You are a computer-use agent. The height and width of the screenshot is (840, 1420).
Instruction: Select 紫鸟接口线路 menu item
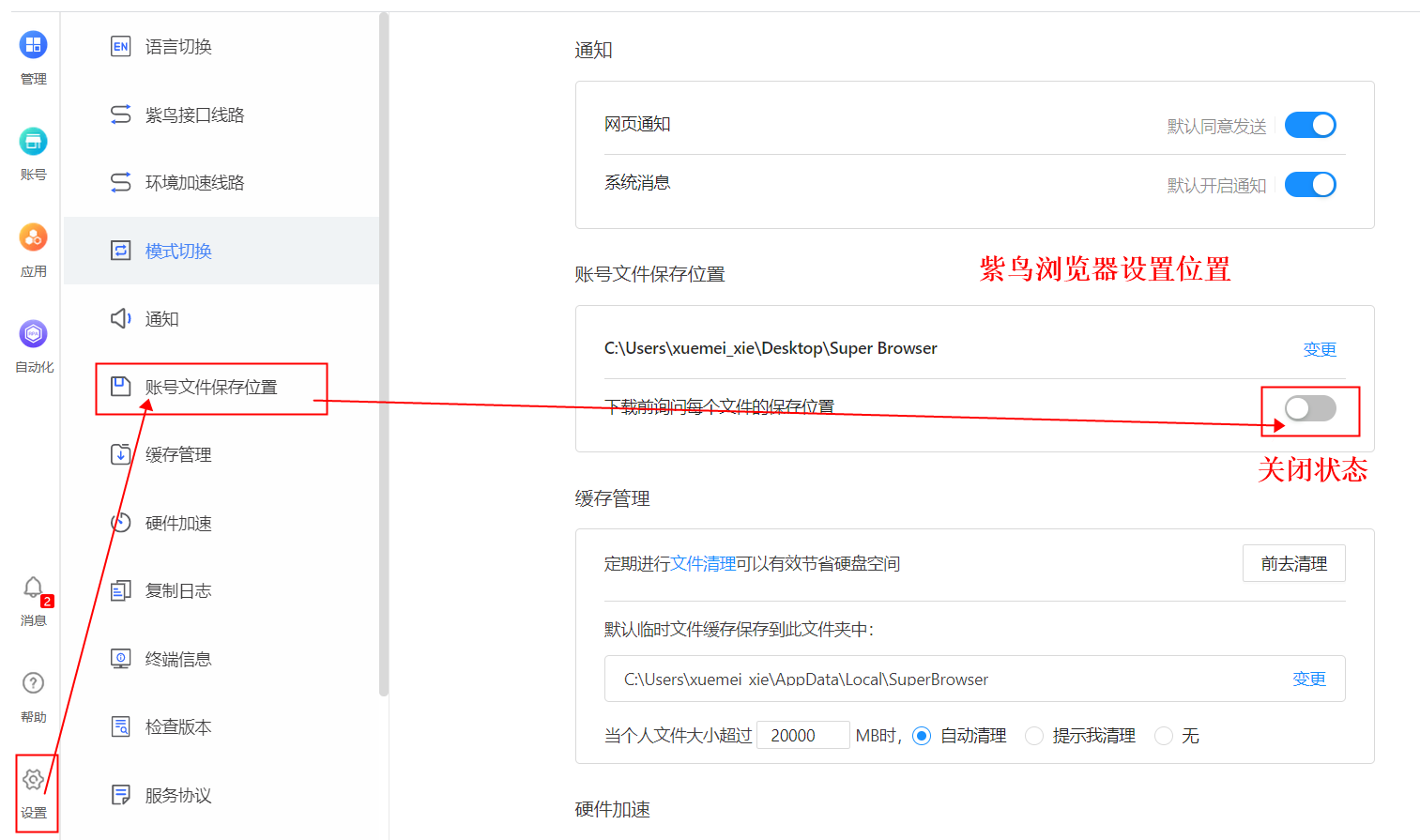click(x=222, y=115)
